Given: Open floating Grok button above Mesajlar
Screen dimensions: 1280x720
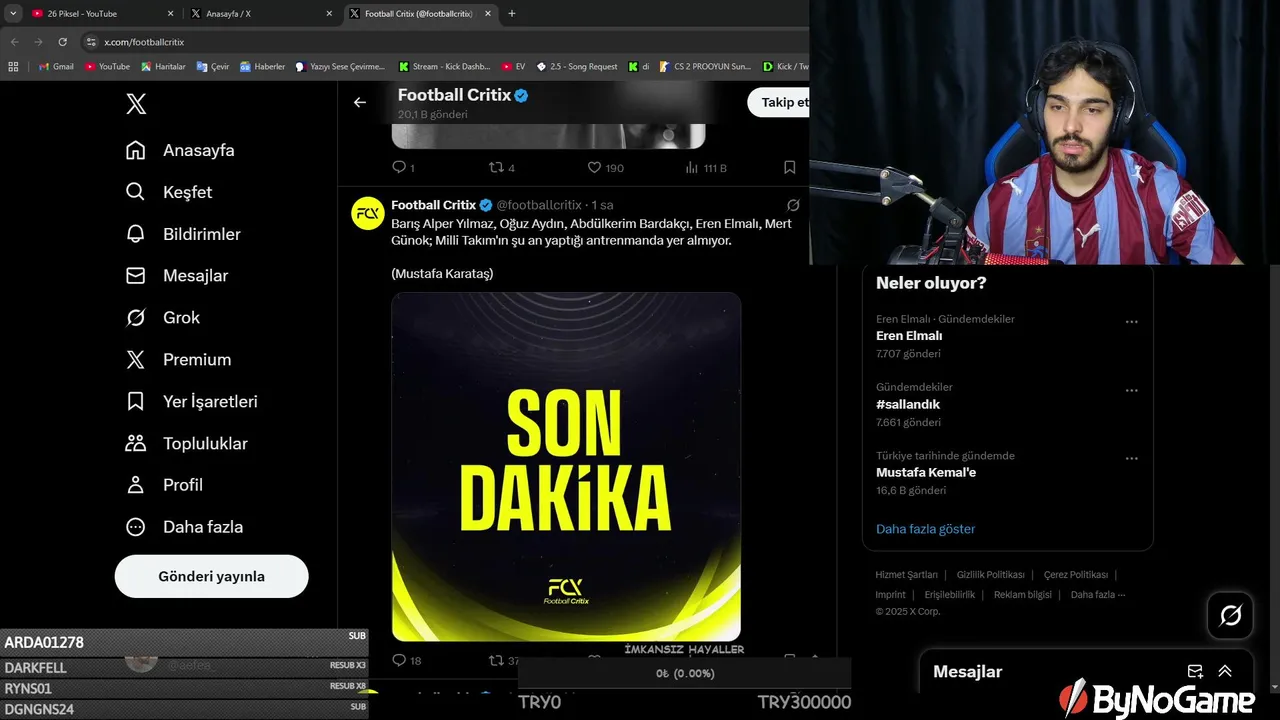Looking at the screenshot, I should coord(1230,615).
